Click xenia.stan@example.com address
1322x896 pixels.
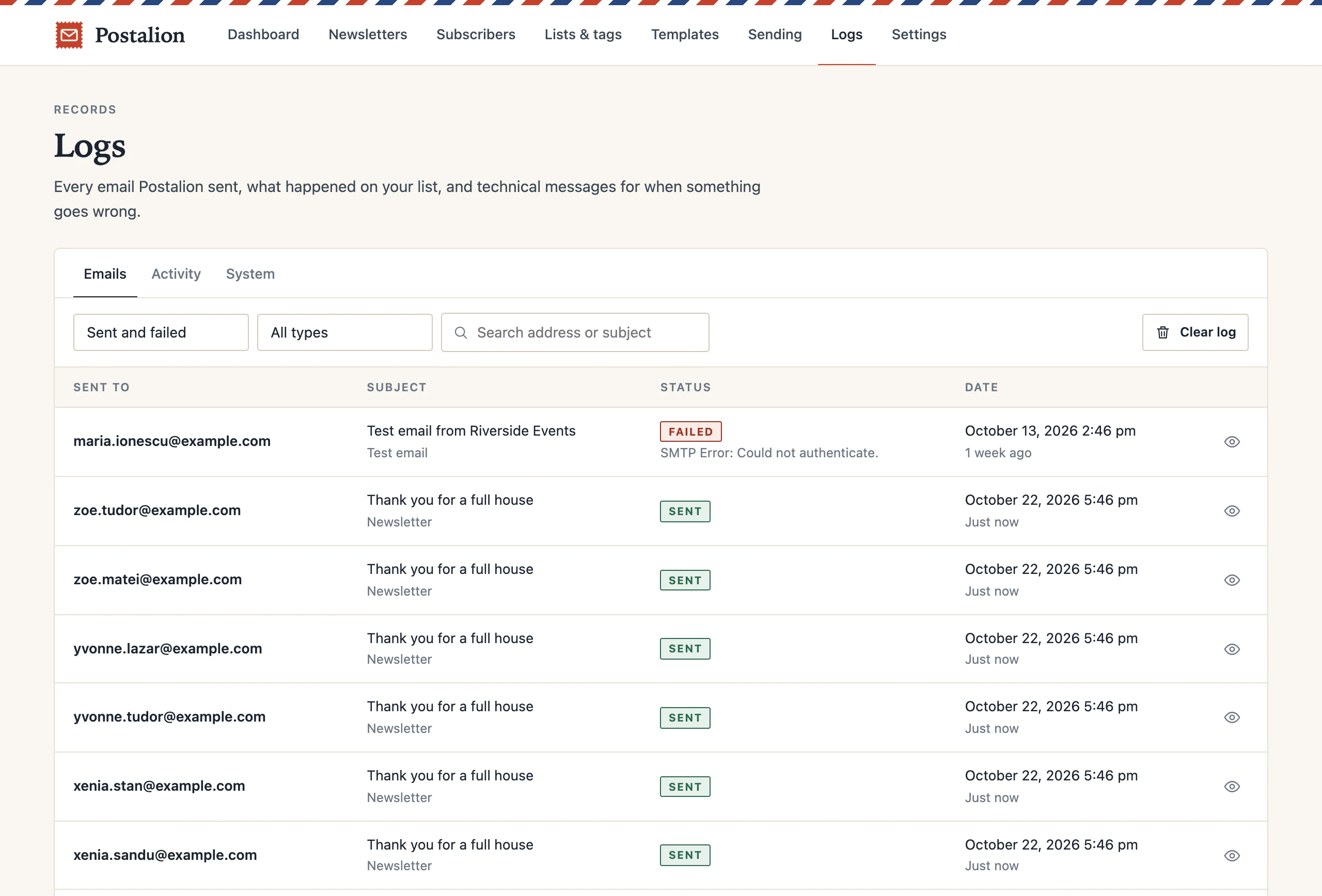(159, 786)
